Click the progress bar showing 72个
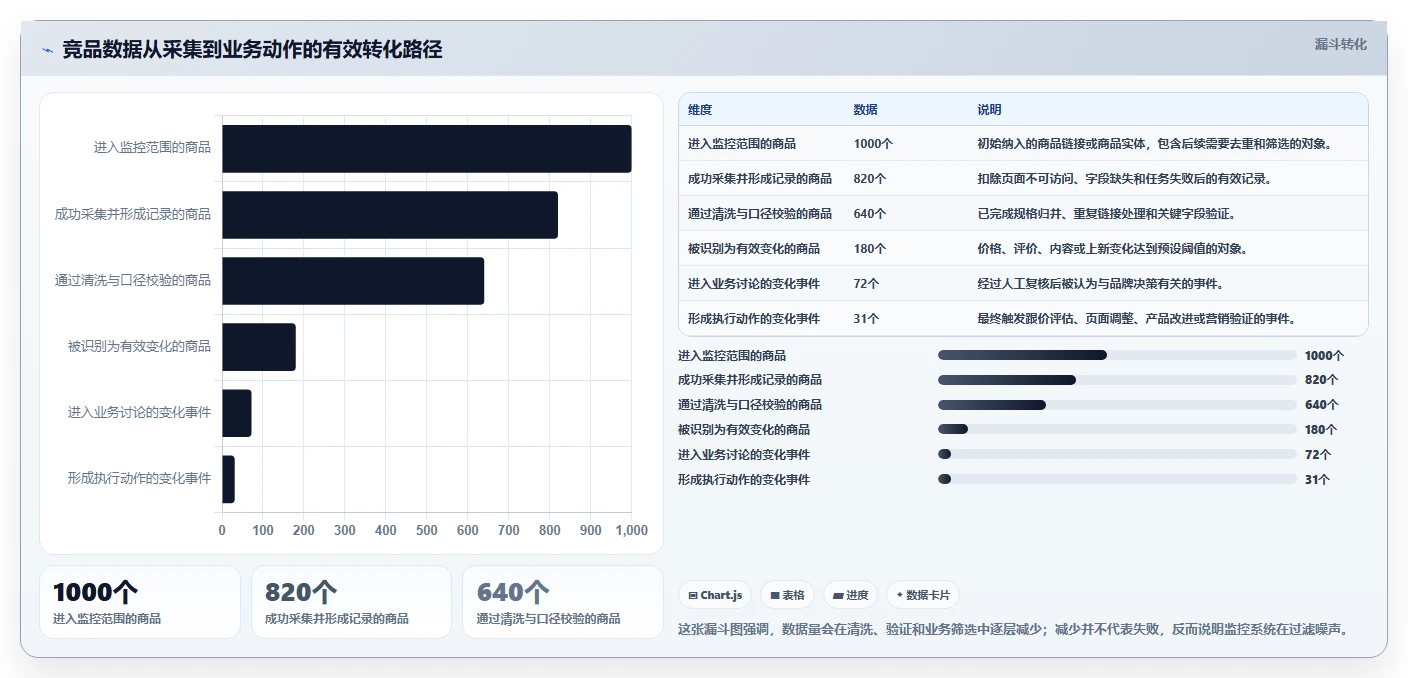The height and width of the screenshot is (678, 1408). click(x=1117, y=454)
